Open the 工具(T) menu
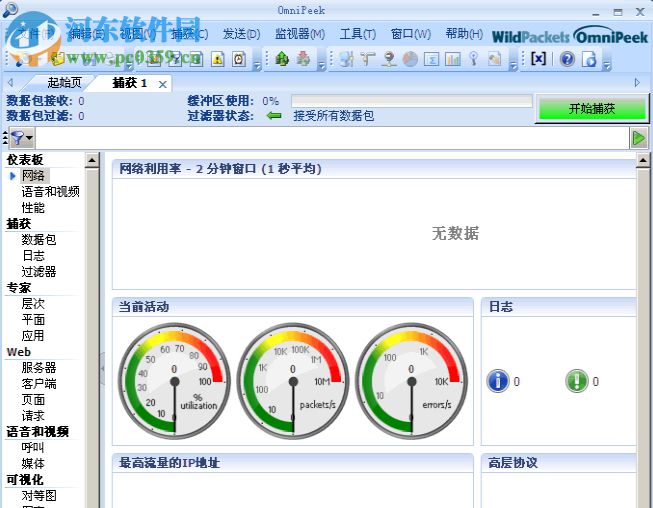This screenshot has width=653, height=508. coord(358,34)
